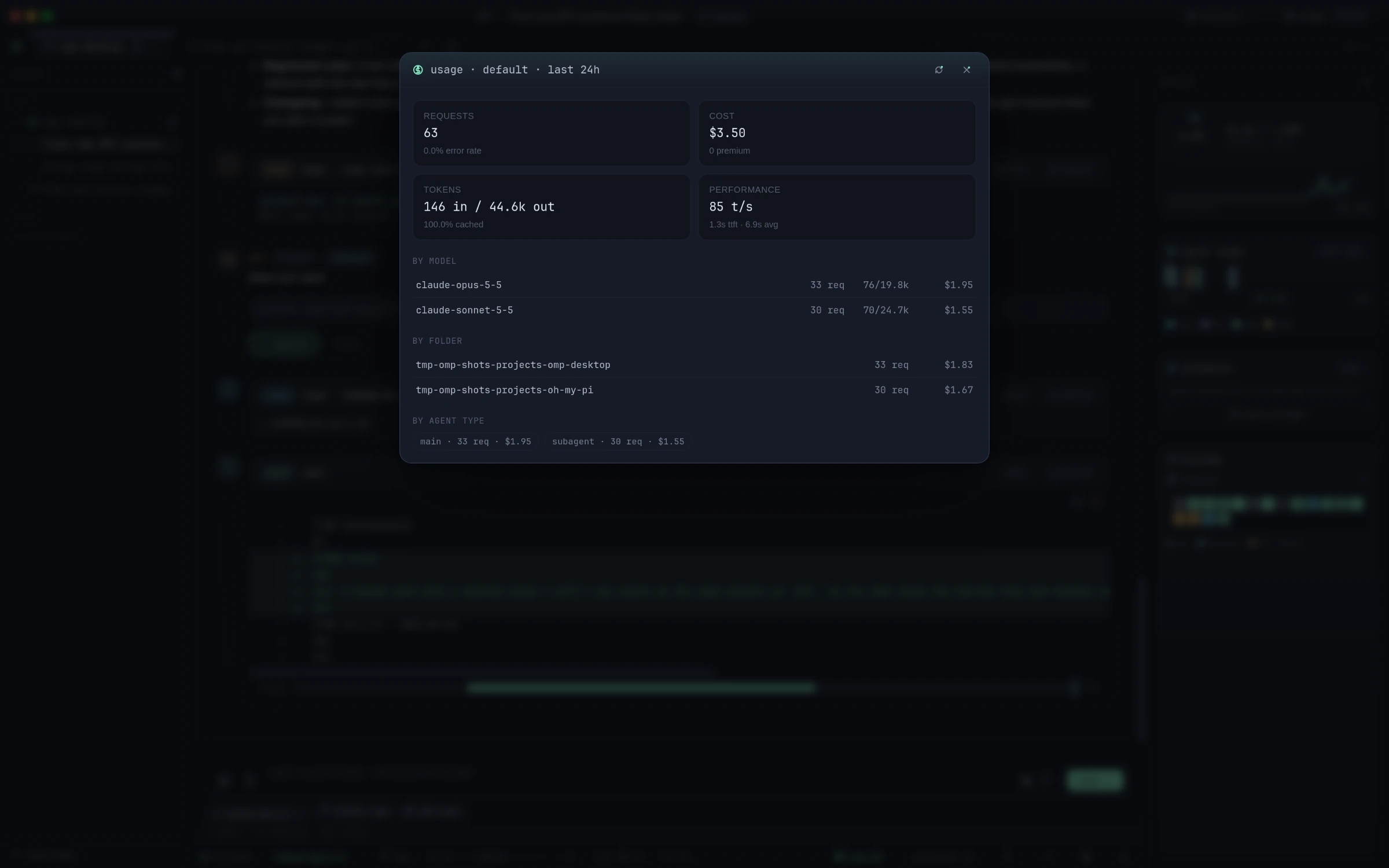Select the claude-opus-5-5 model row

[694, 285]
